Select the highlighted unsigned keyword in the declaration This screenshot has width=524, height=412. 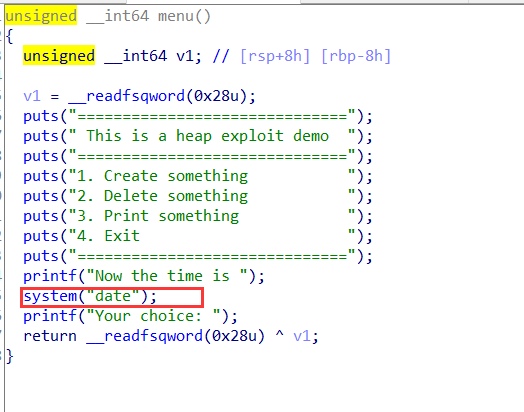[x=59, y=56]
